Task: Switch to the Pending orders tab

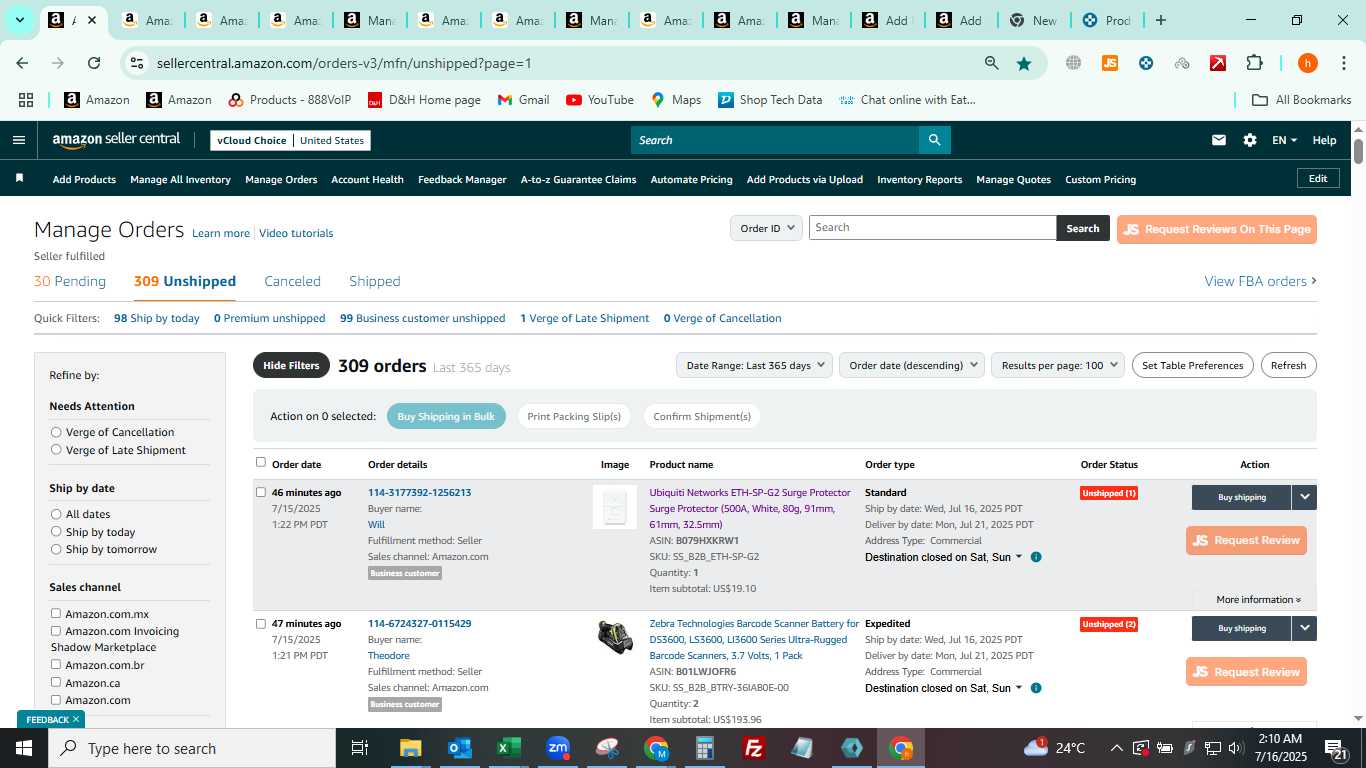Action: coord(70,281)
